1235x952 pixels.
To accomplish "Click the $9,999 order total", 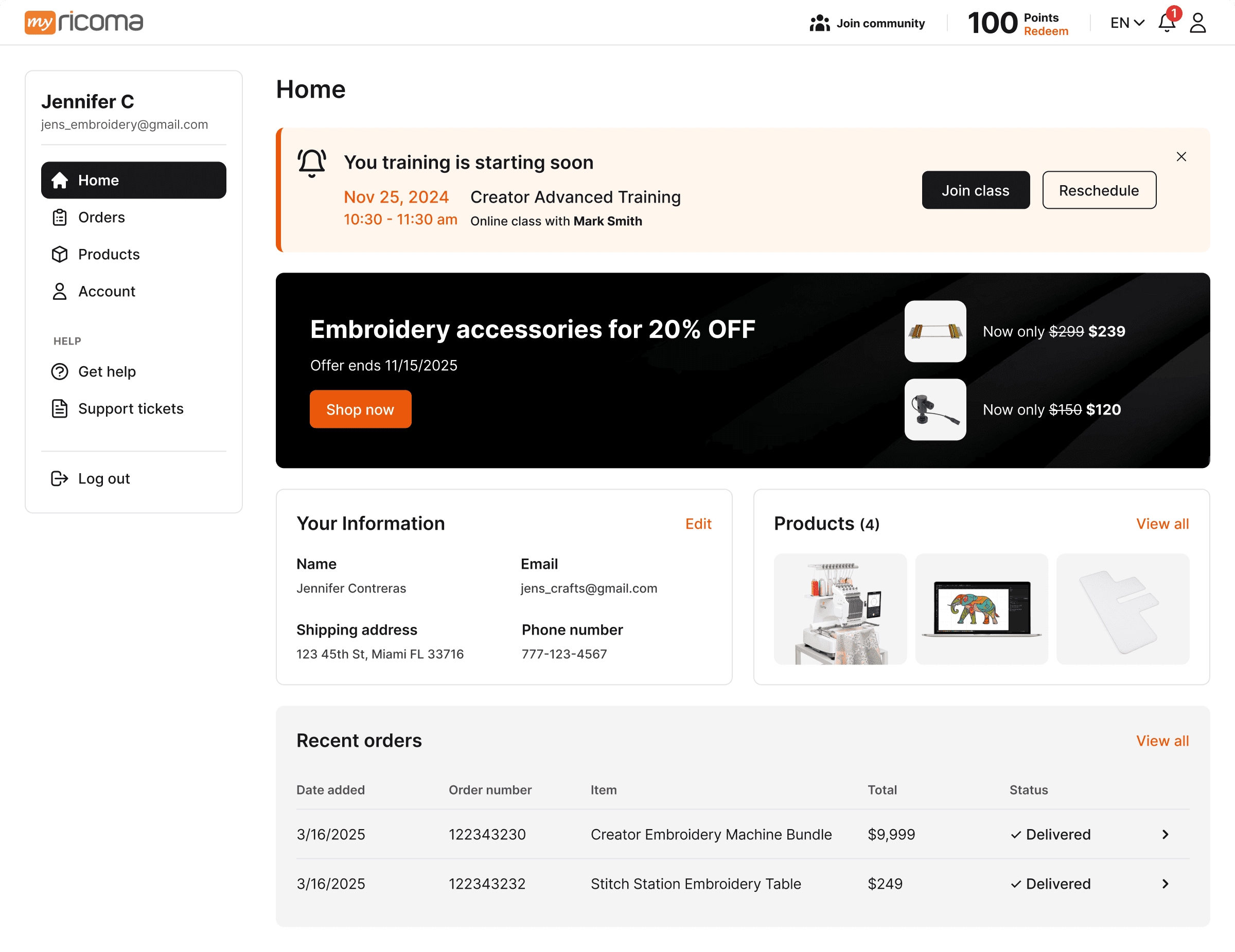I will tap(891, 834).
